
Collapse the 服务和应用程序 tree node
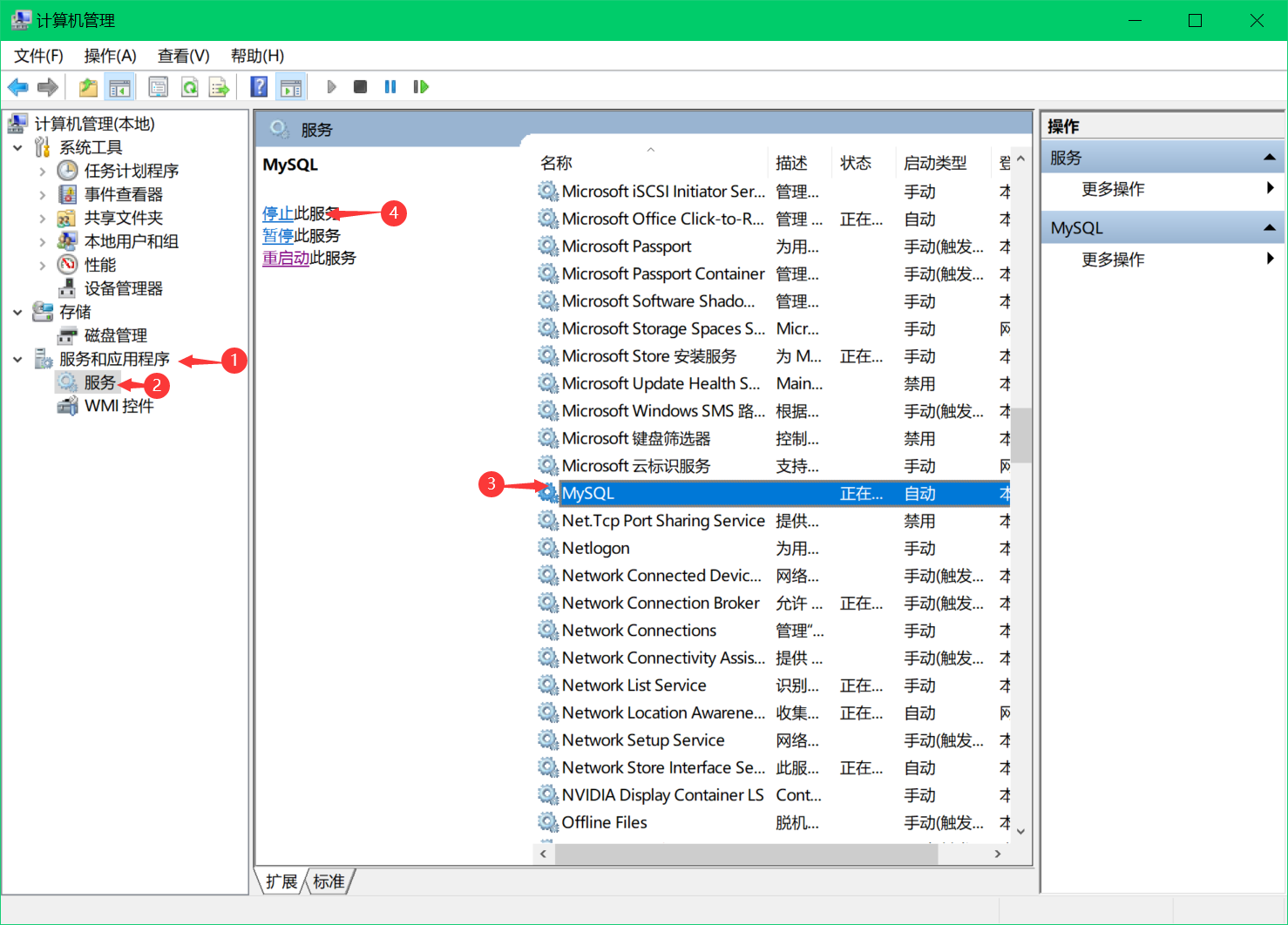17,359
